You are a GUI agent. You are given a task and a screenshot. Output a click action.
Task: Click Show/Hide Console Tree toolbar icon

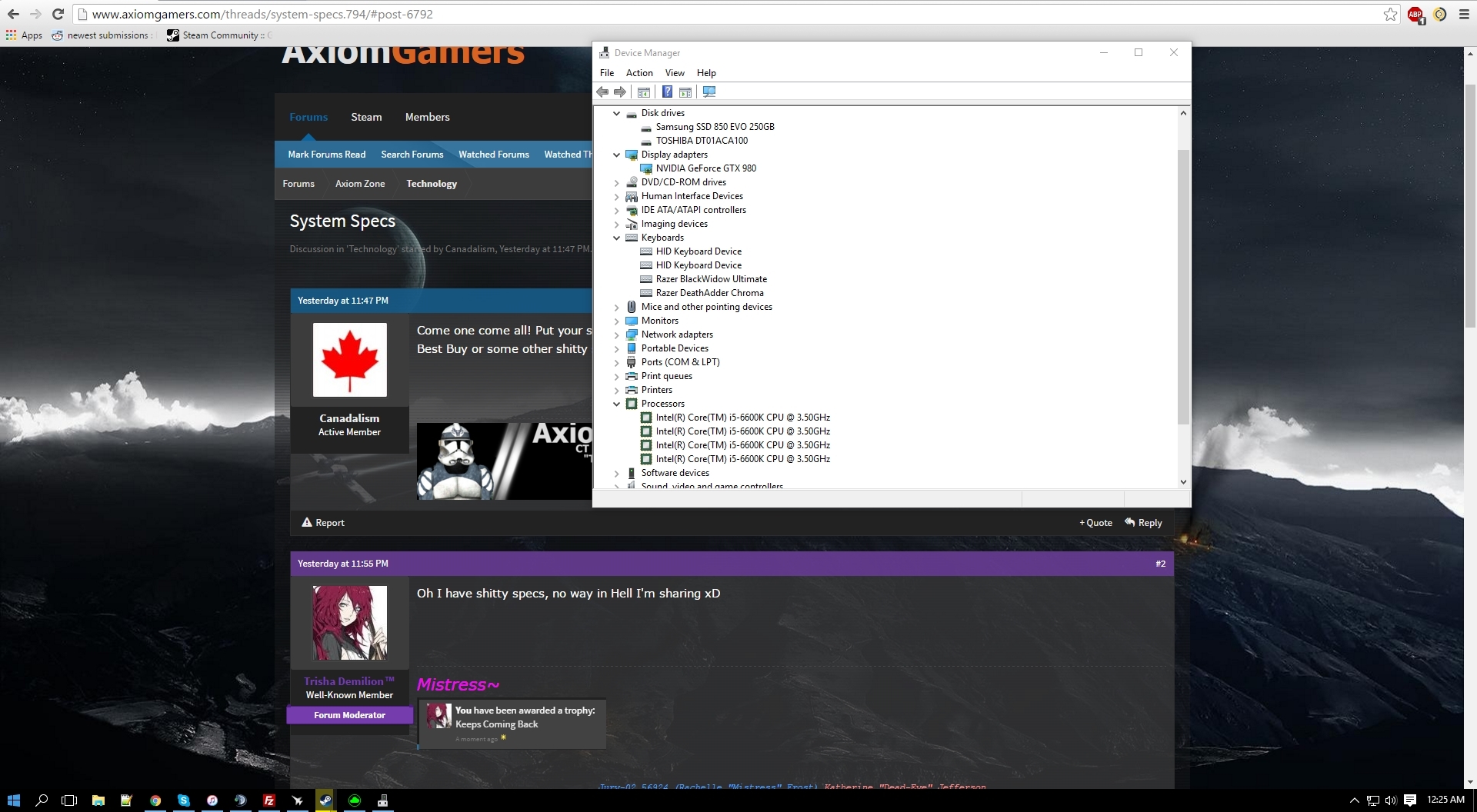644,92
